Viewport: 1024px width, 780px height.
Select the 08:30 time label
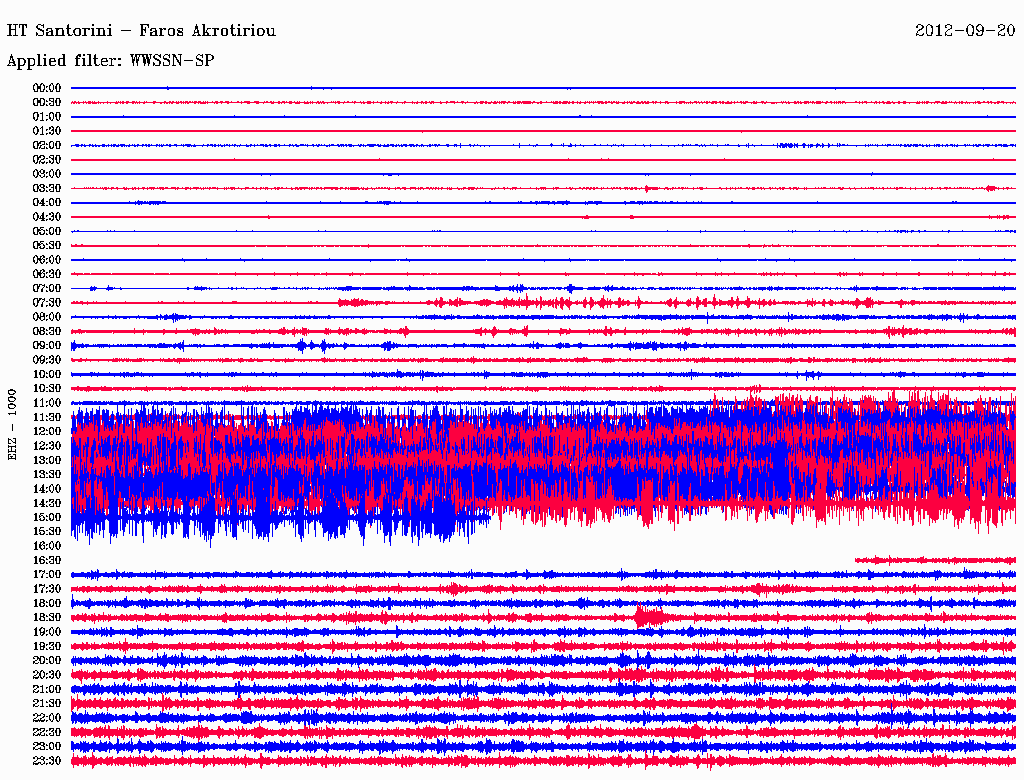coord(47,332)
